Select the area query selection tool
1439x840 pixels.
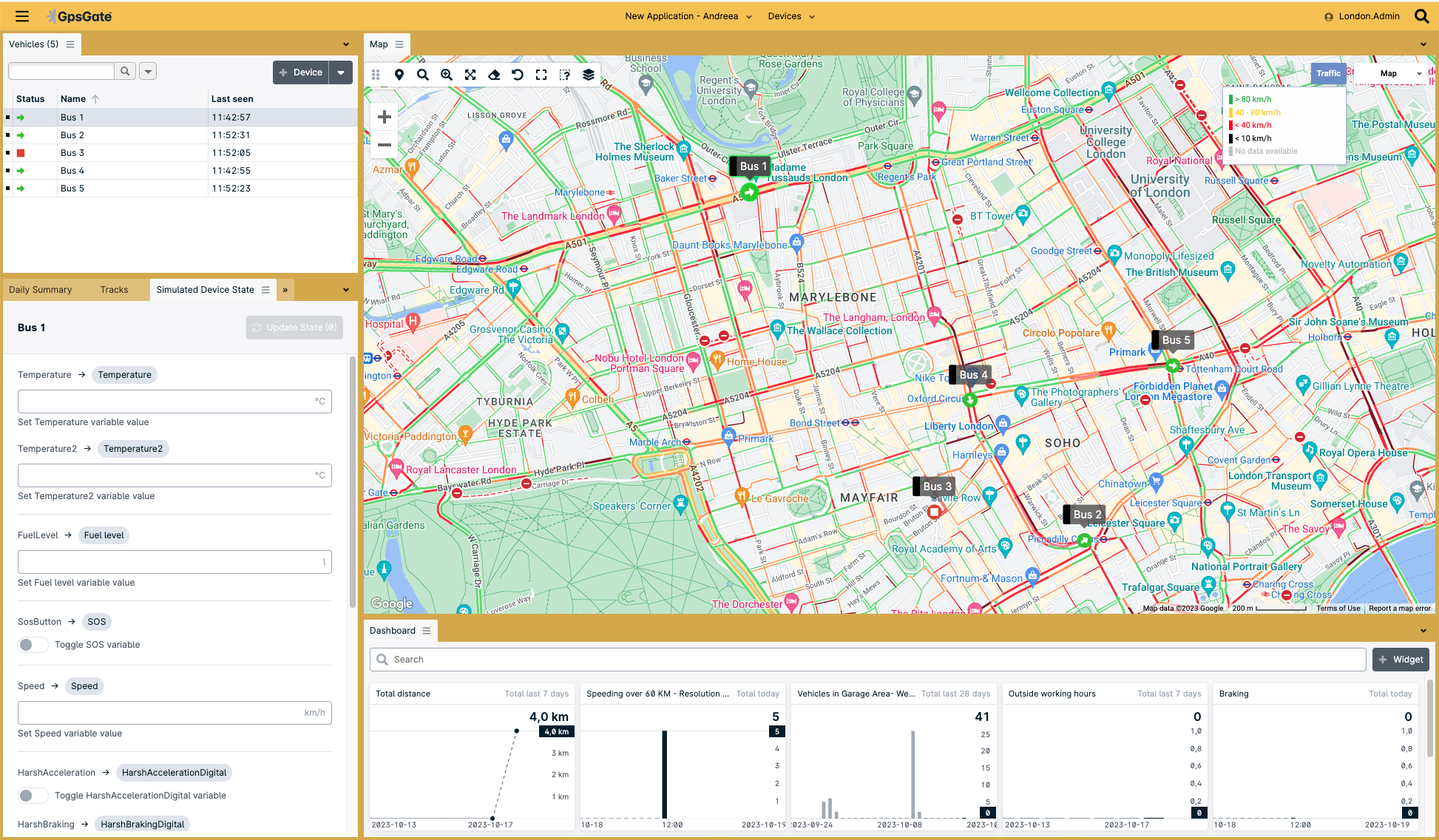click(x=565, y=75)
